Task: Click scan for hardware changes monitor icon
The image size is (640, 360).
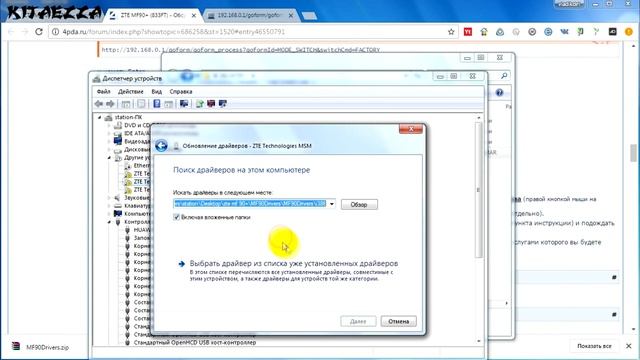Action: (184, 104)
